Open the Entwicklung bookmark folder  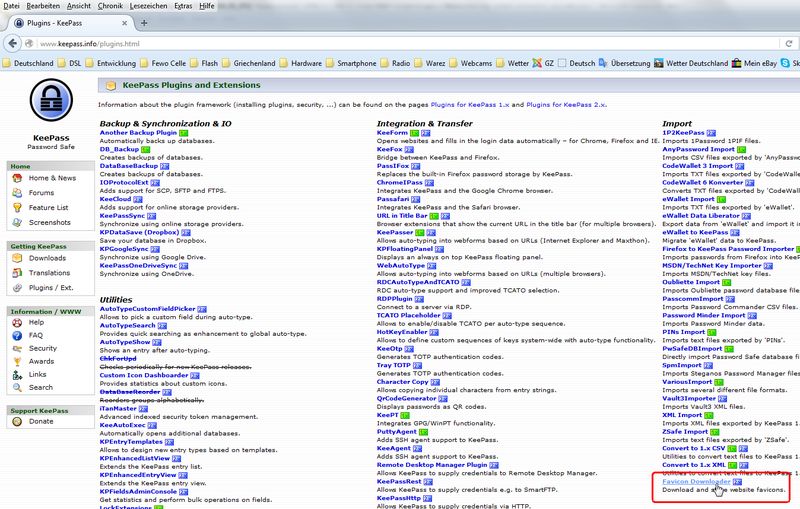click(111, 63)
